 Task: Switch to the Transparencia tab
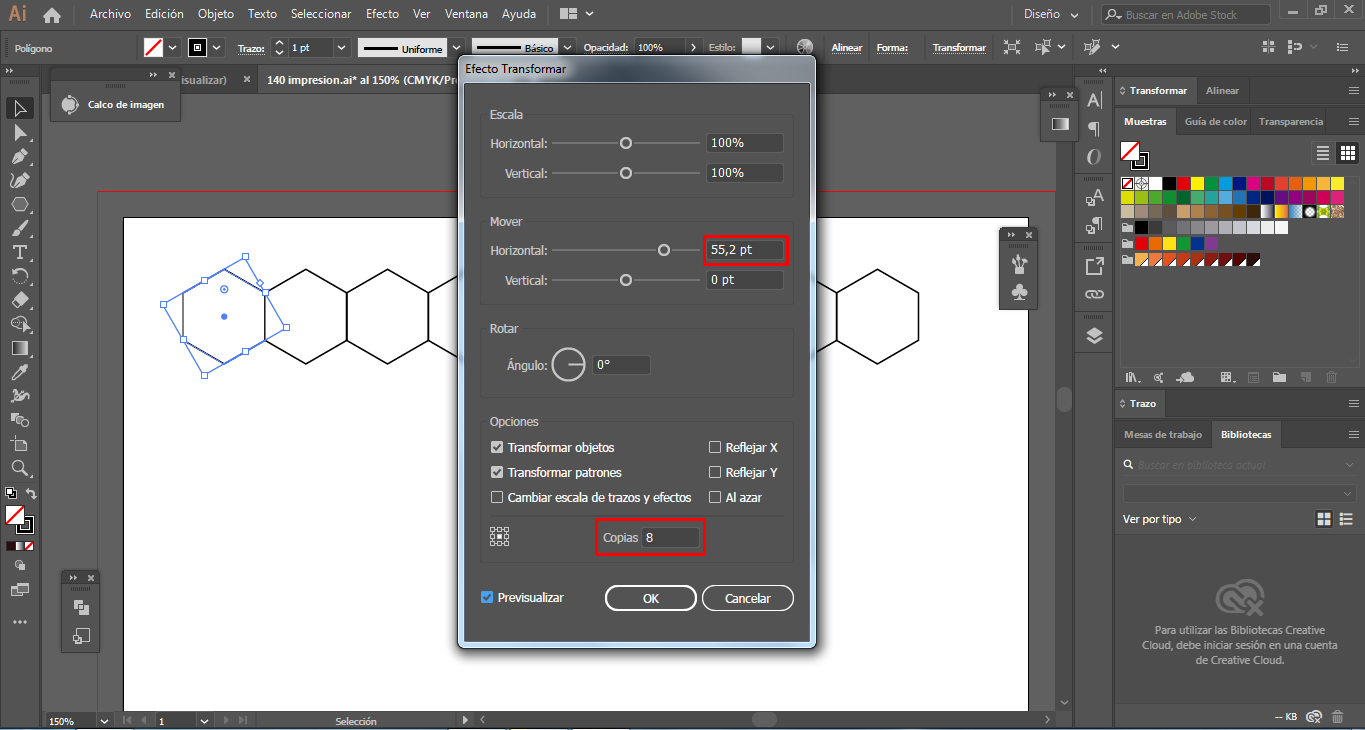(x=1291, y=121)
